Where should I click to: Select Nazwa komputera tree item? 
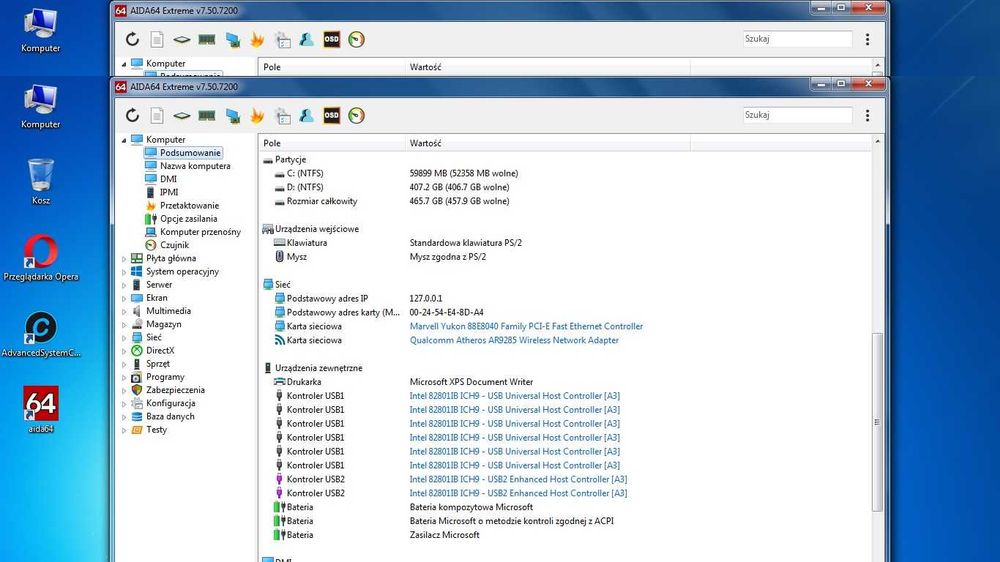pos(195,166)
